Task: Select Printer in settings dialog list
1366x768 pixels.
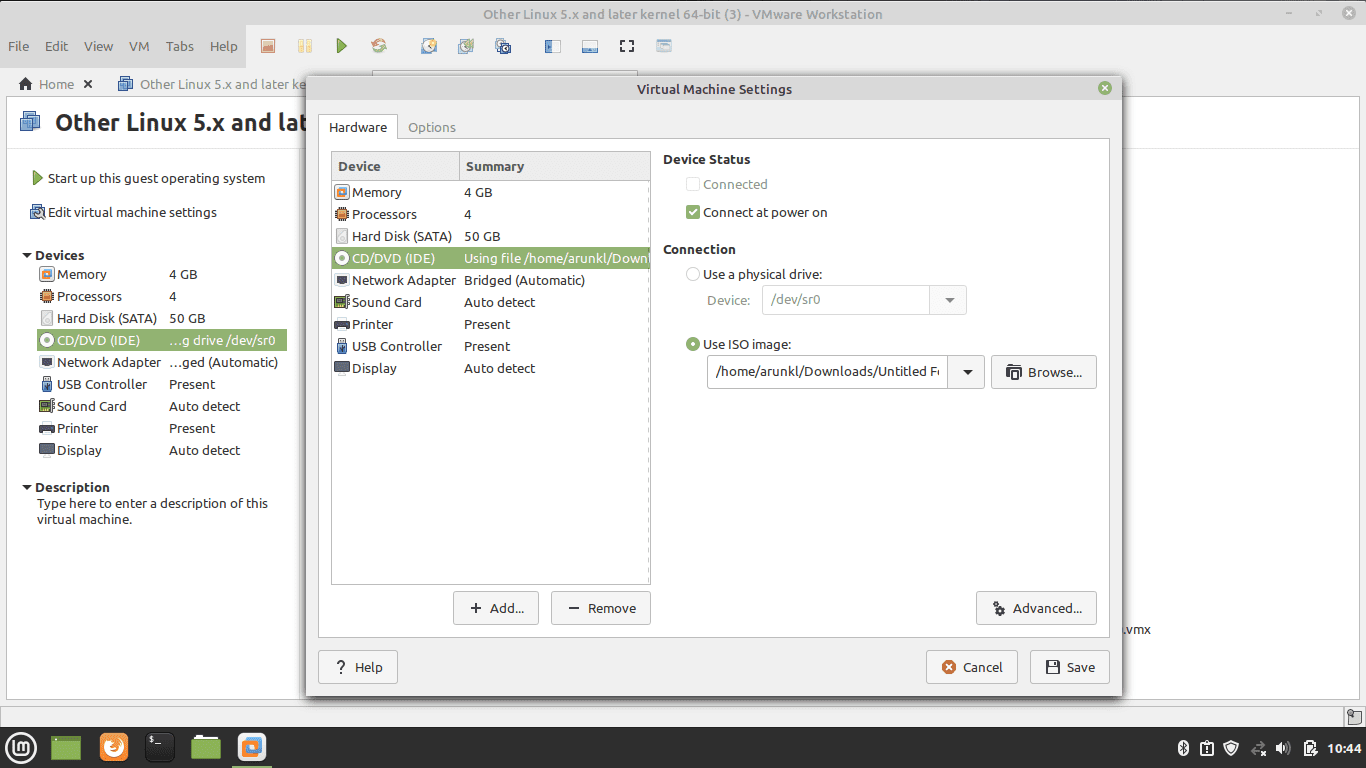Action: pyautogui.click(x=491, y=324)
